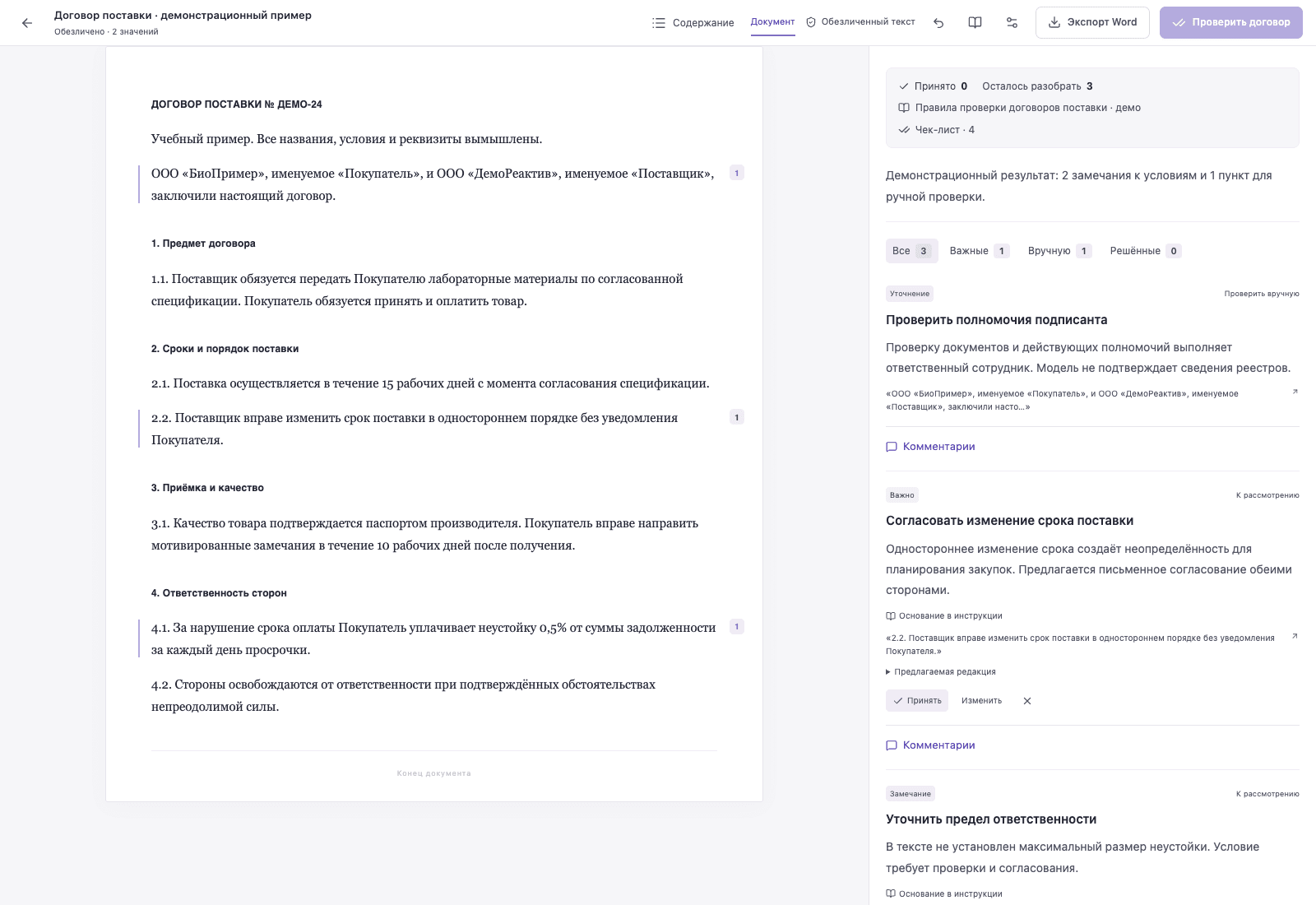Click the Замечание tag label
The height and width of the screenshot is (905, 1316).
pyautogui.click(x=911, y=794)
